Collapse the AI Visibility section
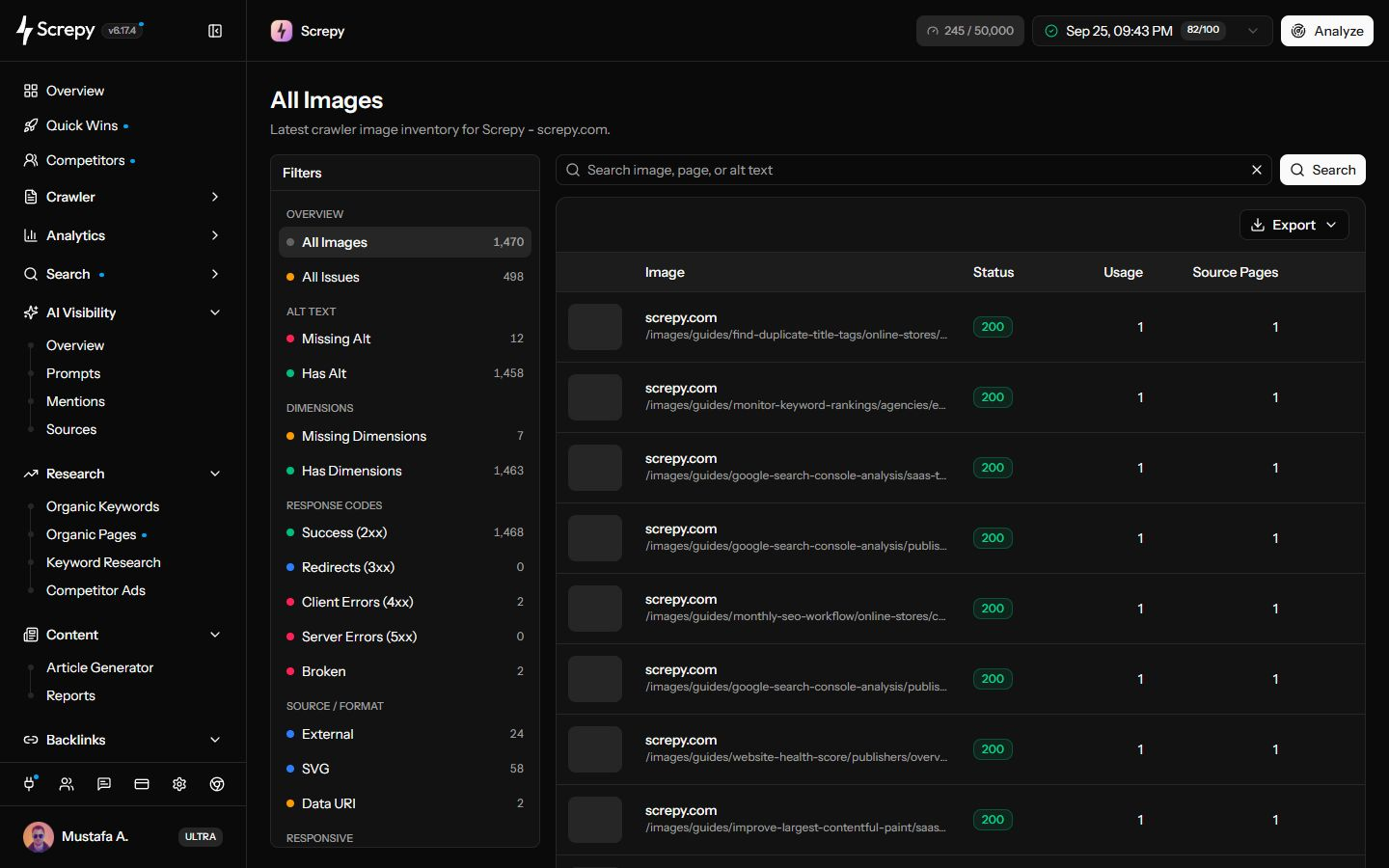The width and height of the screenshot is (1389, 868). pos(123,312)
